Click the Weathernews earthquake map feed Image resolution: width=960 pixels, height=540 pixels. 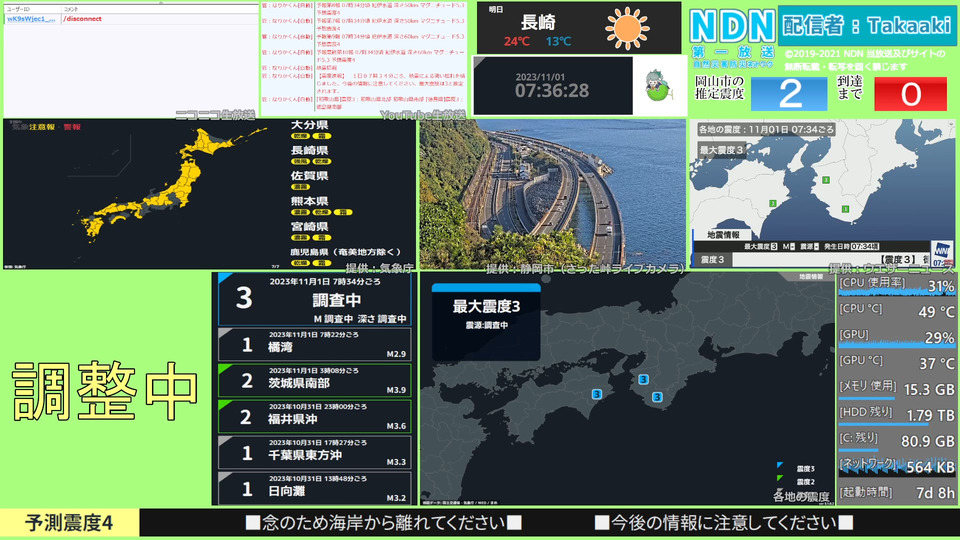pos(822,194)
